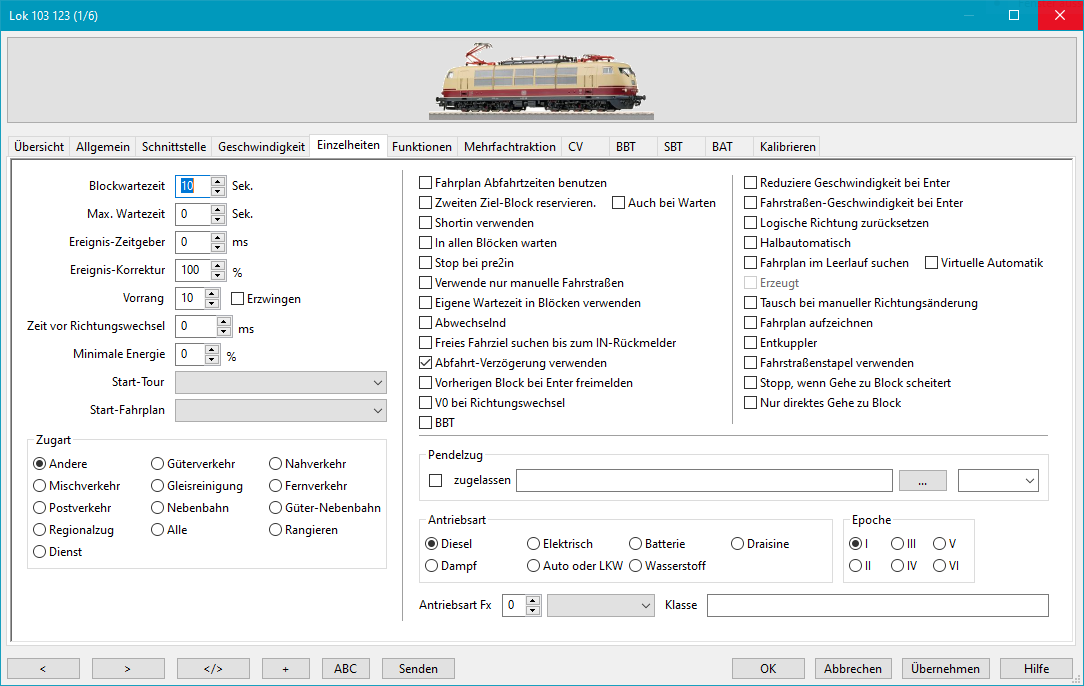
Task: Click the locomotive image banner
Action: pyautogui.click(x=541, y=81)
